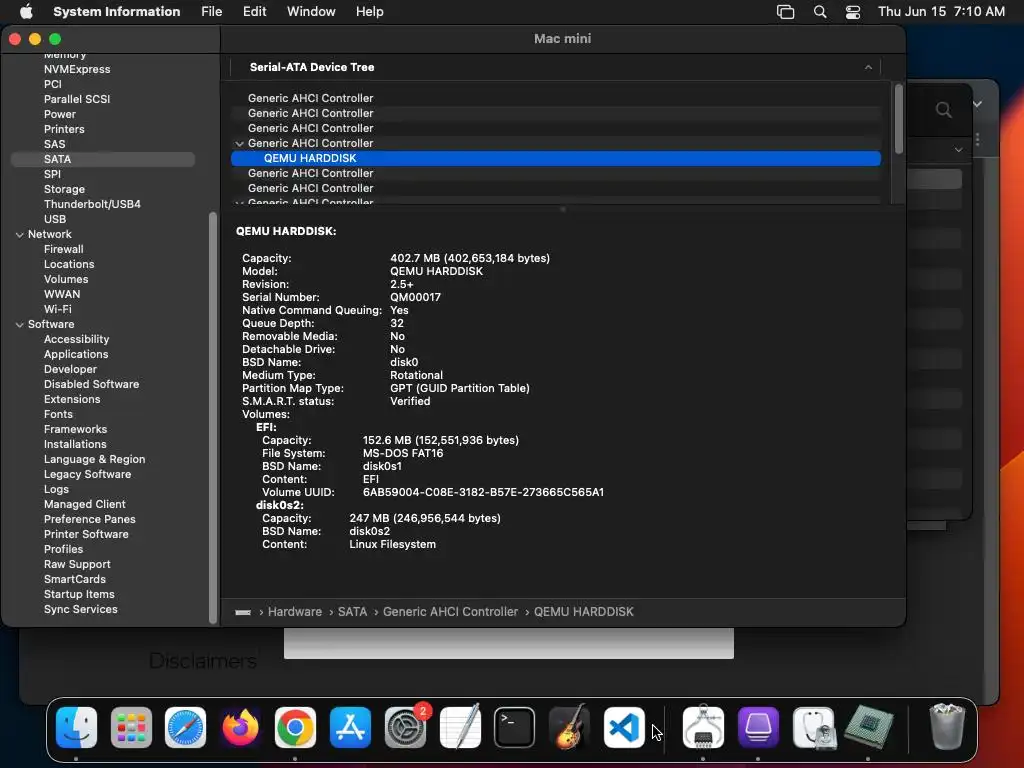This screenshot has width=1024, height=768.
Task: Select Startup Items in sidebar
Action: pos(79,594)
